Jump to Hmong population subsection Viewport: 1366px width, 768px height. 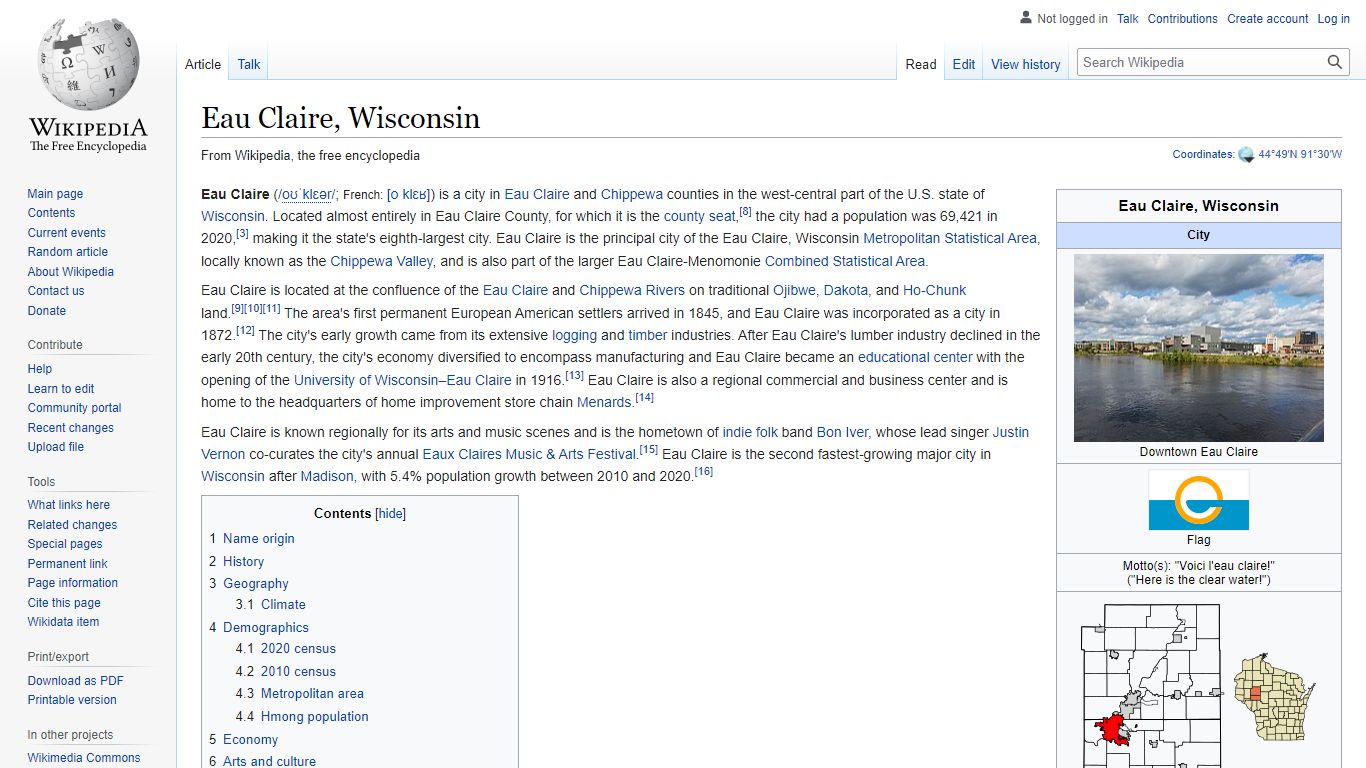point(315,717)
